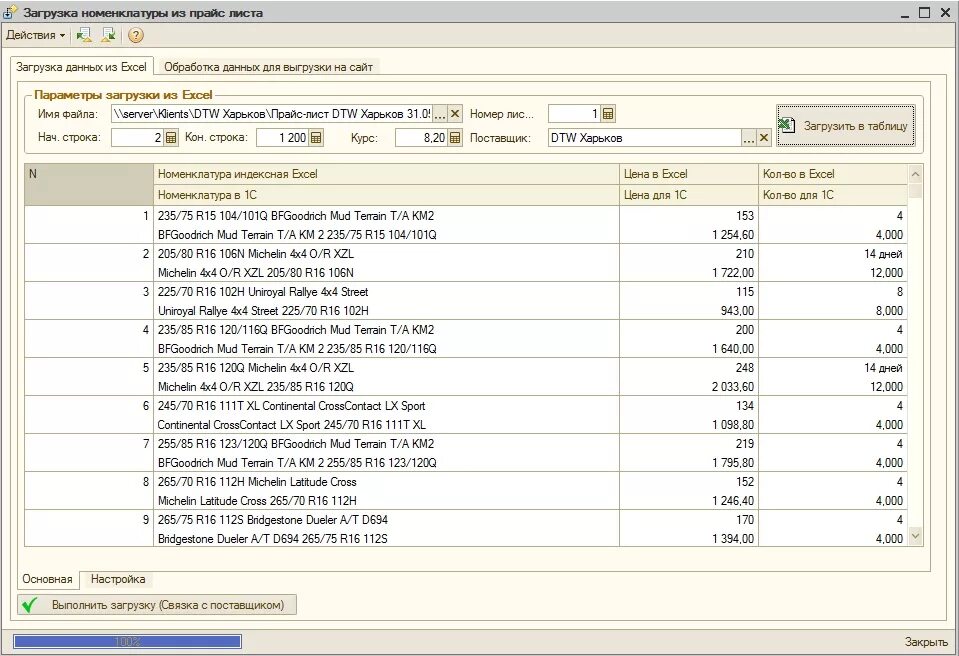Image resolution: width=959 pixels, height=656 pixels.
Task: Select BFGoodrich Mud Terrain T/A KM 2 235/85 R16
Action: [297, 348]
